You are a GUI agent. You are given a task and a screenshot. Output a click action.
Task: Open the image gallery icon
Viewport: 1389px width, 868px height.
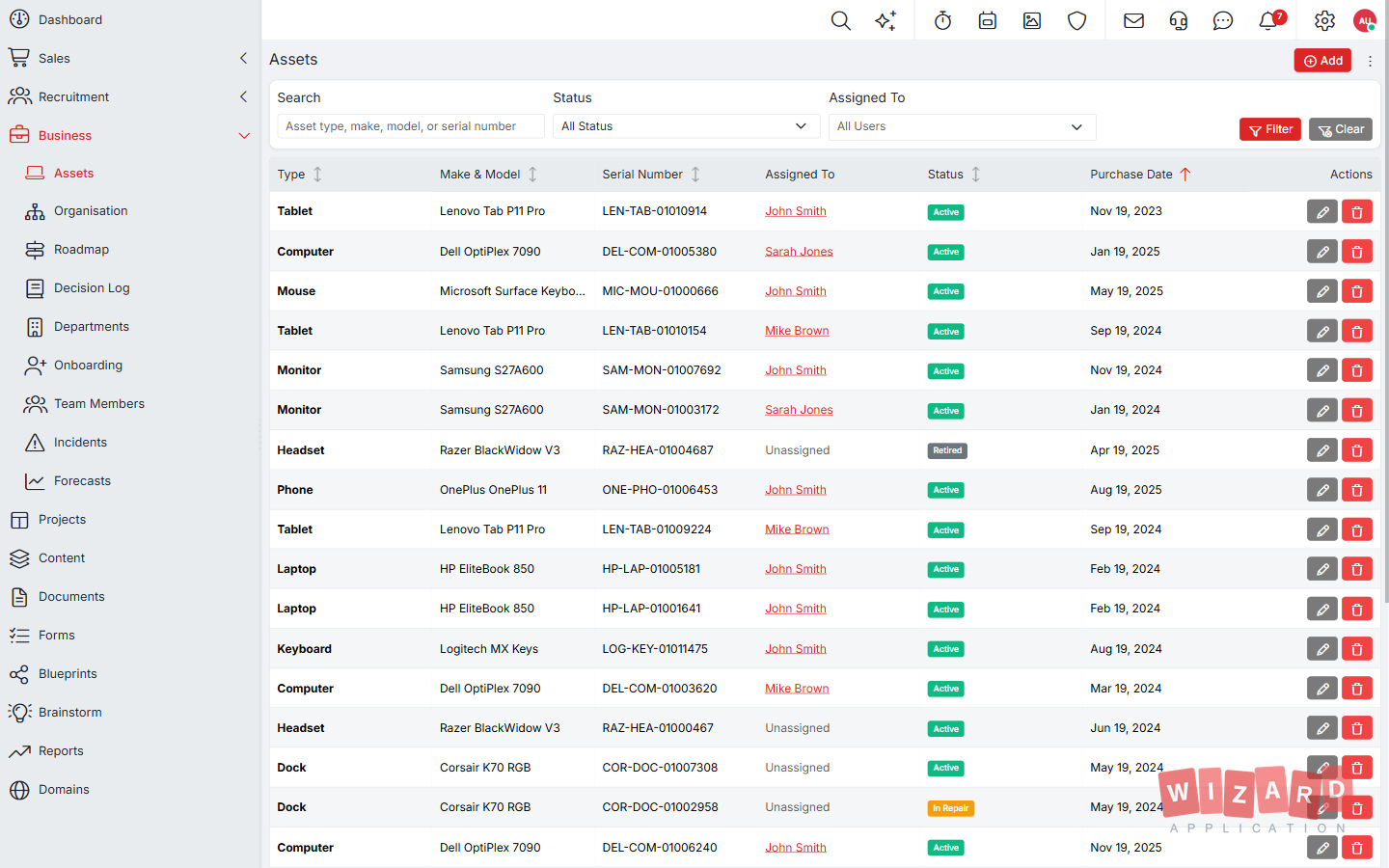coord(1032,20)
